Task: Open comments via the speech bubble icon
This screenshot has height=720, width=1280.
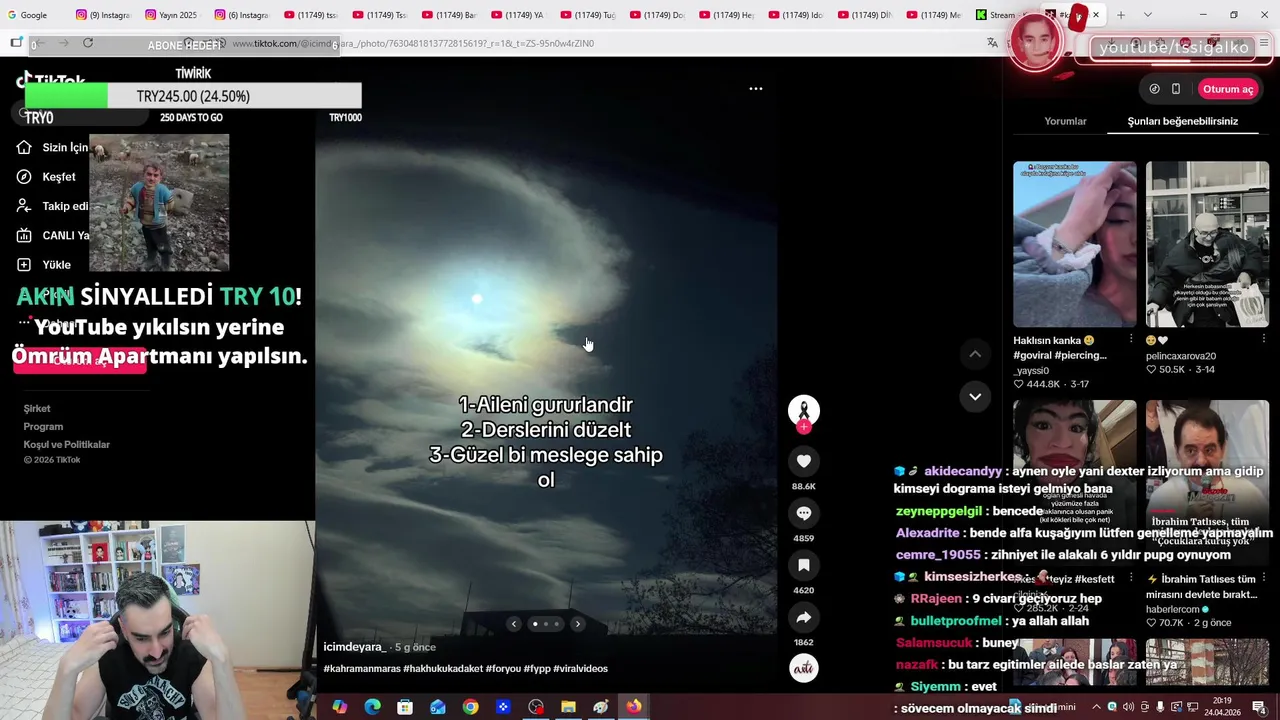Action: pyautogui.click(x=803, y=513)
